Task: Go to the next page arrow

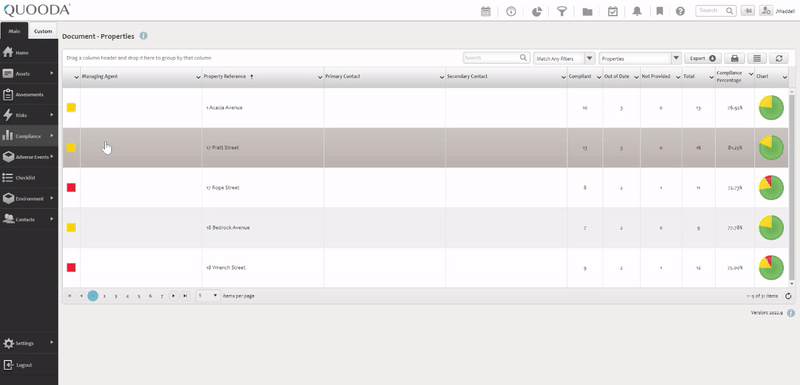Action: pos(173,296)
